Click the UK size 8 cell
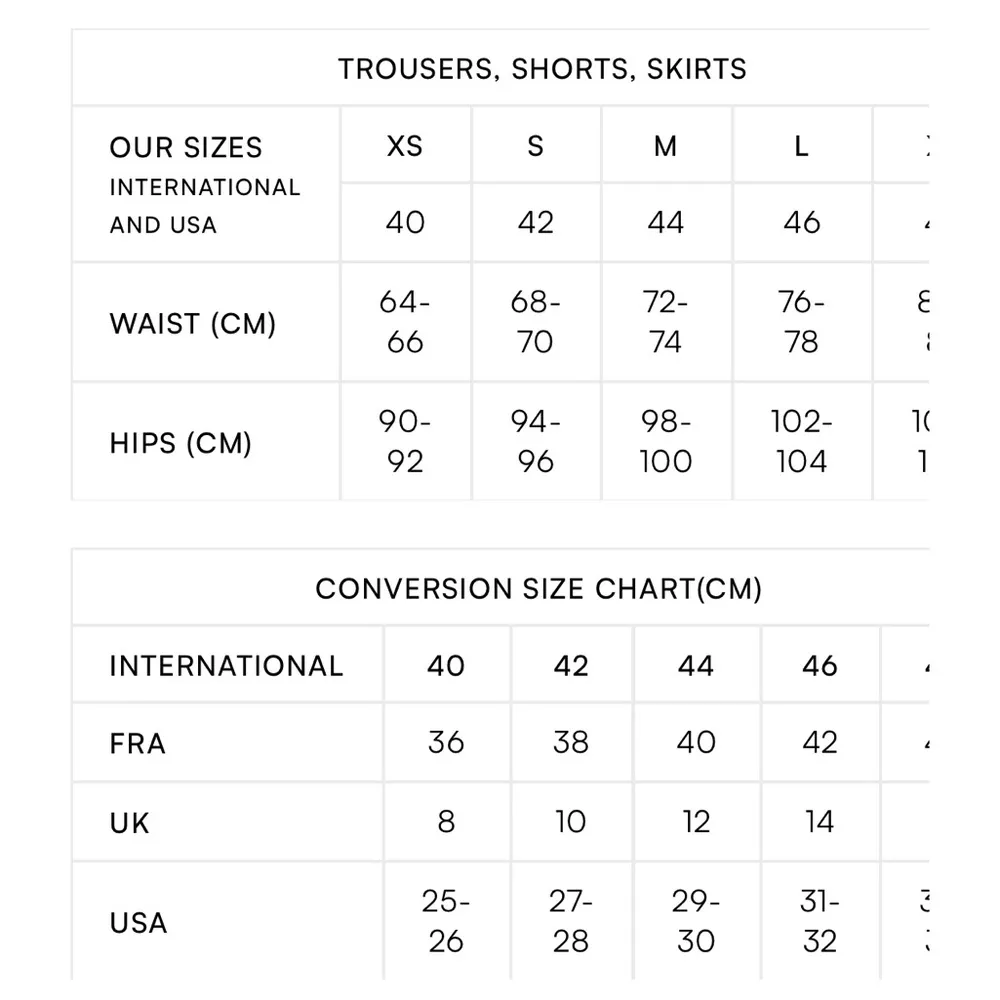 [446, 822]
